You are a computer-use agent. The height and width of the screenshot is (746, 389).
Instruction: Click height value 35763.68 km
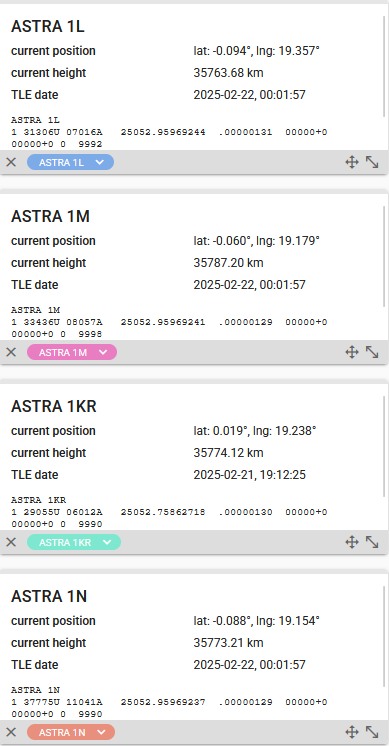pos(228,73)
